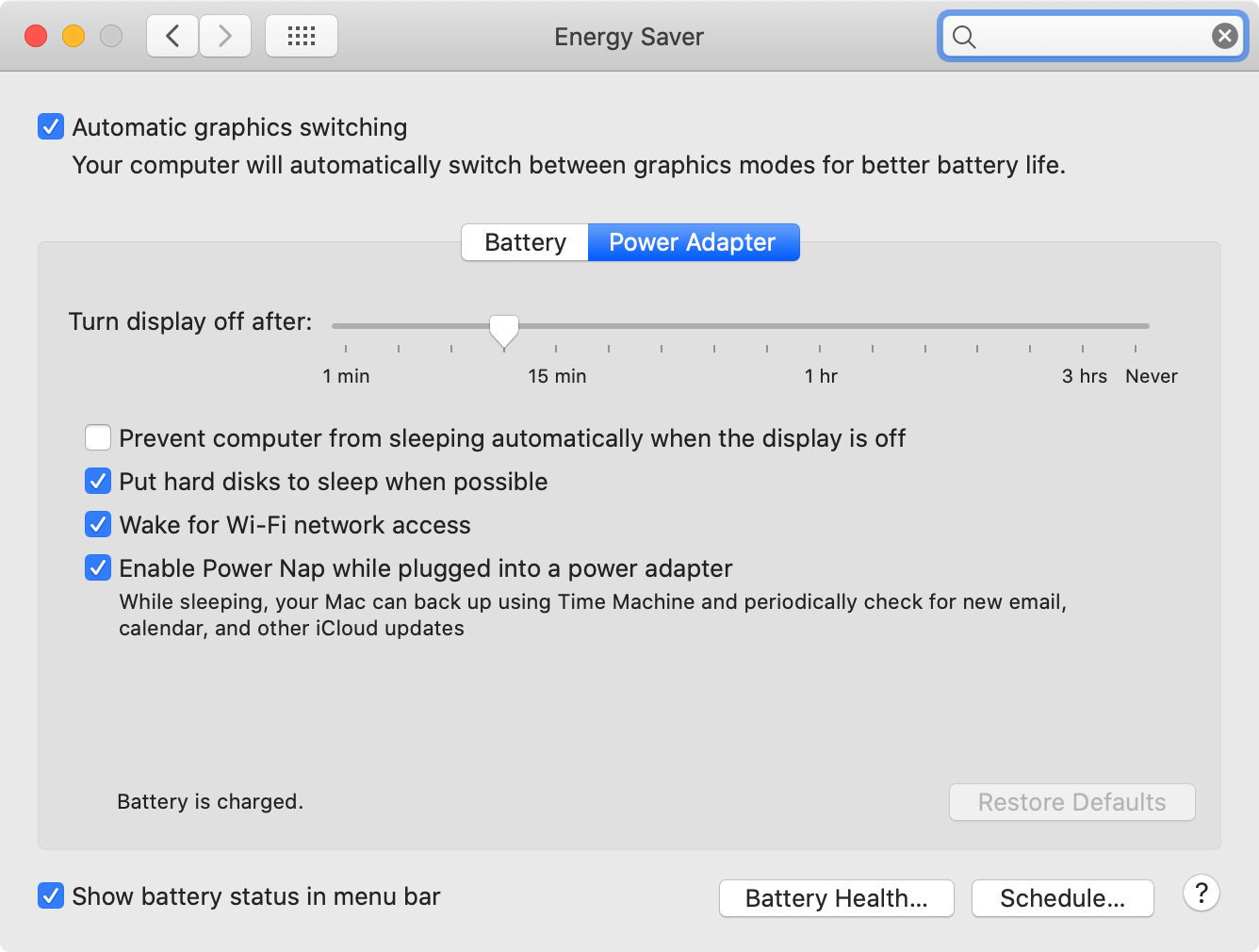
Task: Enable Prevent computer from sleeping automatically
Action: (98, 437)
